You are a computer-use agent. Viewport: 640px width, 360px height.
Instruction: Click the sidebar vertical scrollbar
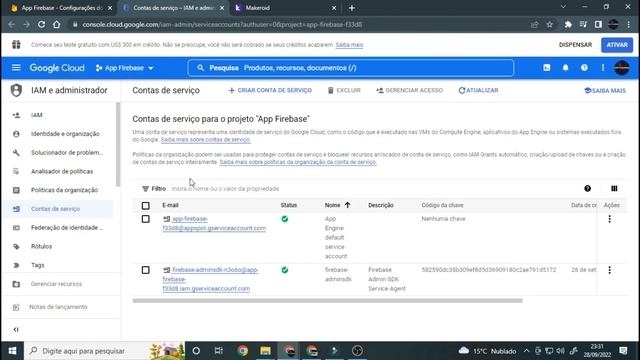click(118, 145)
